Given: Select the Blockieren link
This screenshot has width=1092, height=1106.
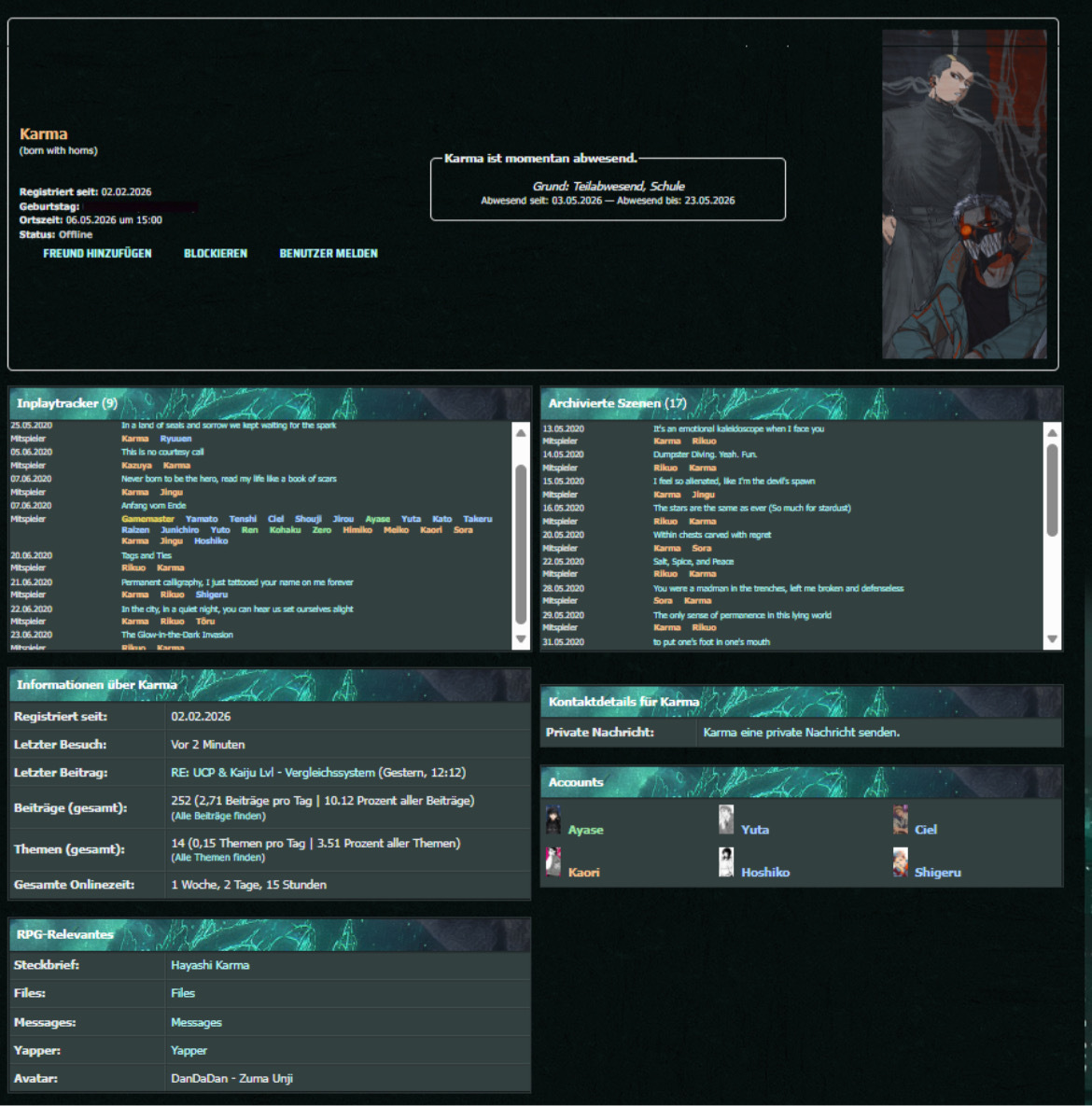Looking at the screenshot, I should click(216, 253).
